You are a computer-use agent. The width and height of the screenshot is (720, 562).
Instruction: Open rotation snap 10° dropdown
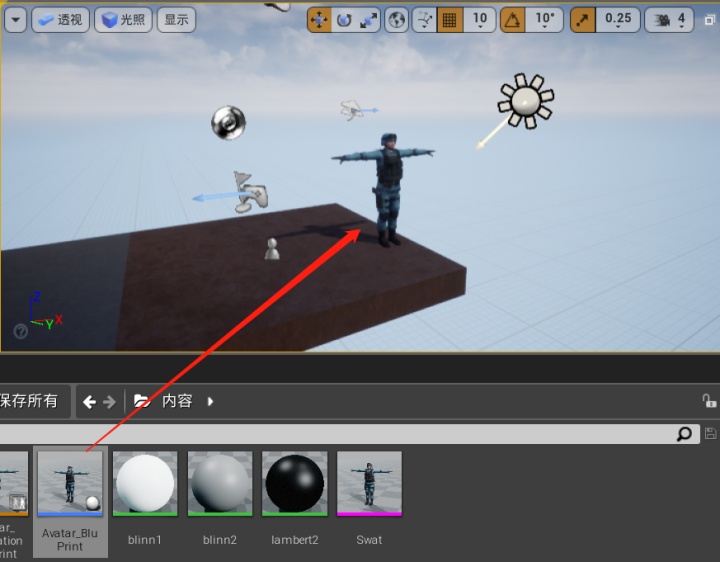pyautogui.click(x=545, y=20)
